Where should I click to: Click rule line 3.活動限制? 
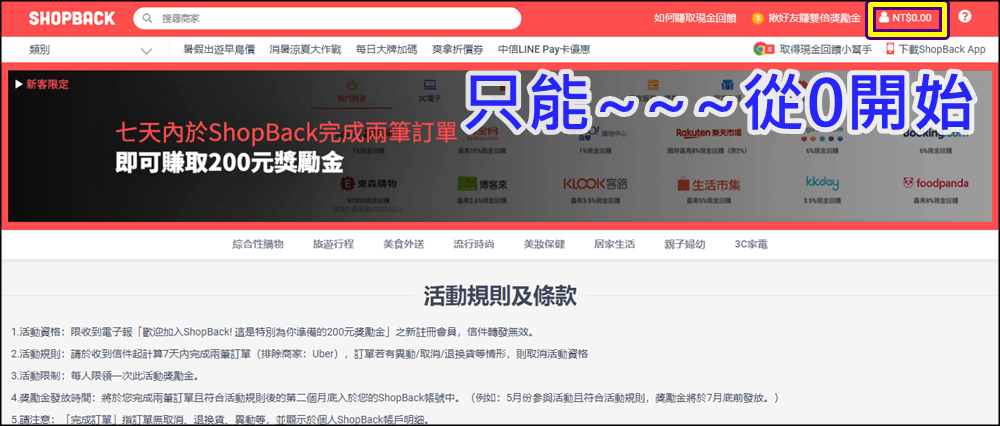point(105,375)
